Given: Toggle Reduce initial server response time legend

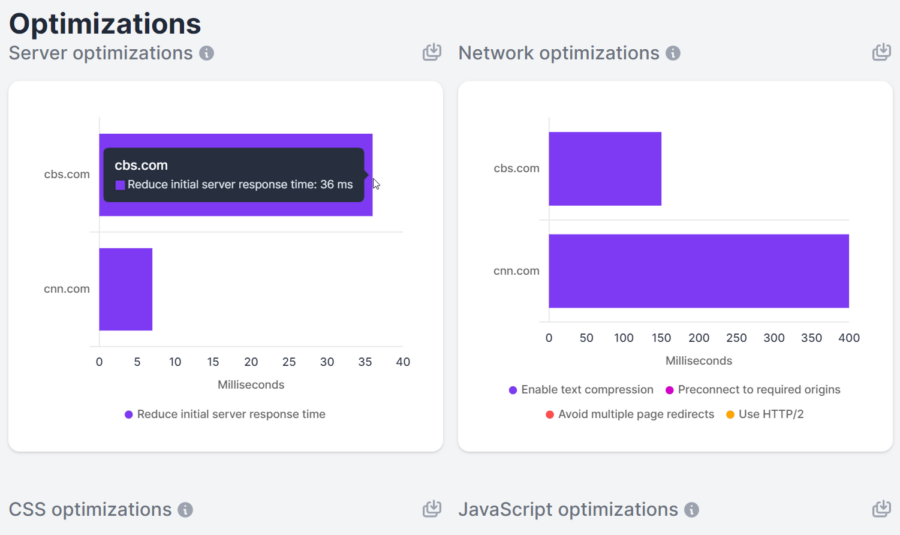Looking at the screenshot, I should (x=225, y=414).
